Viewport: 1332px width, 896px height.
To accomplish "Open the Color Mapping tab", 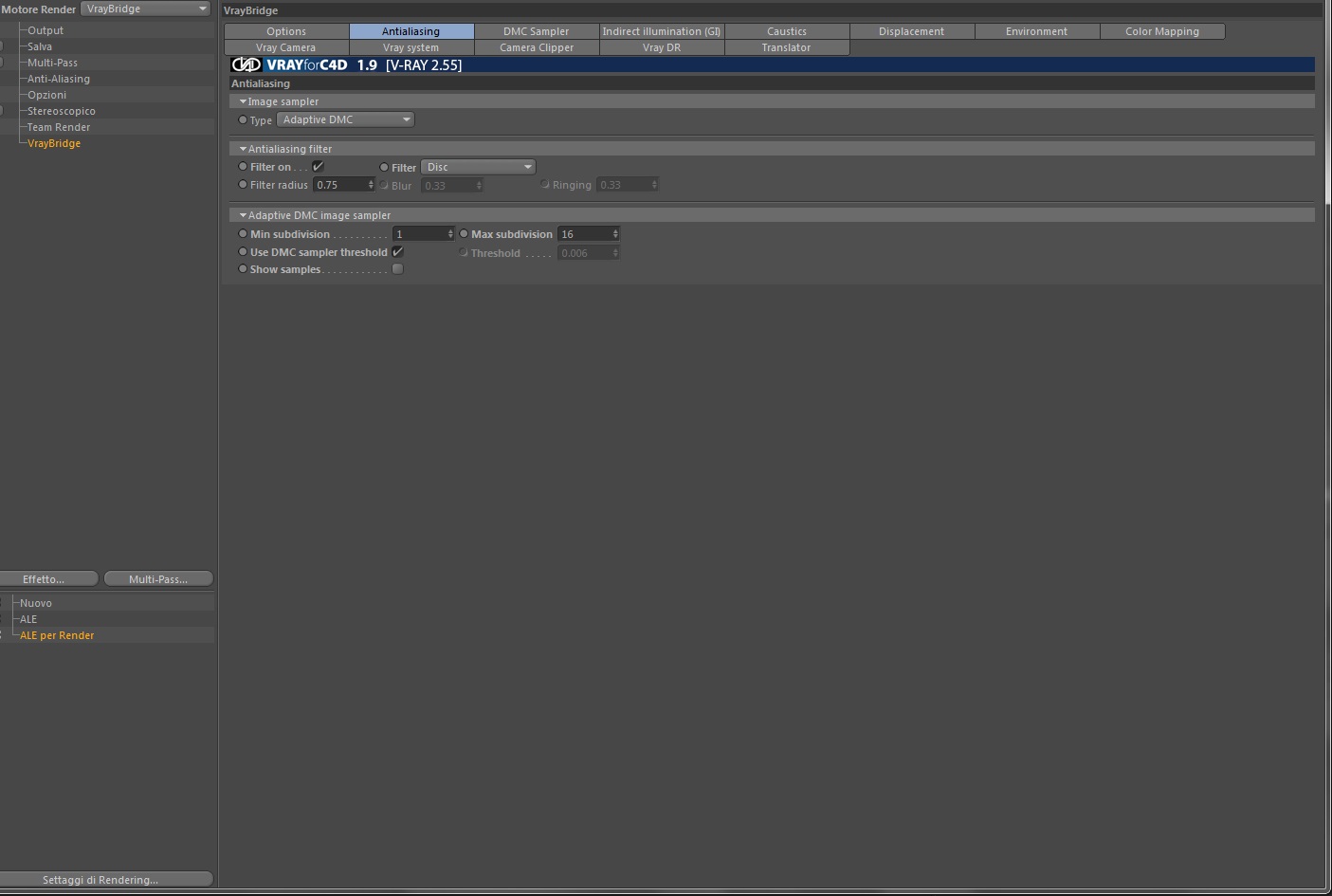I will (1162, 31).
